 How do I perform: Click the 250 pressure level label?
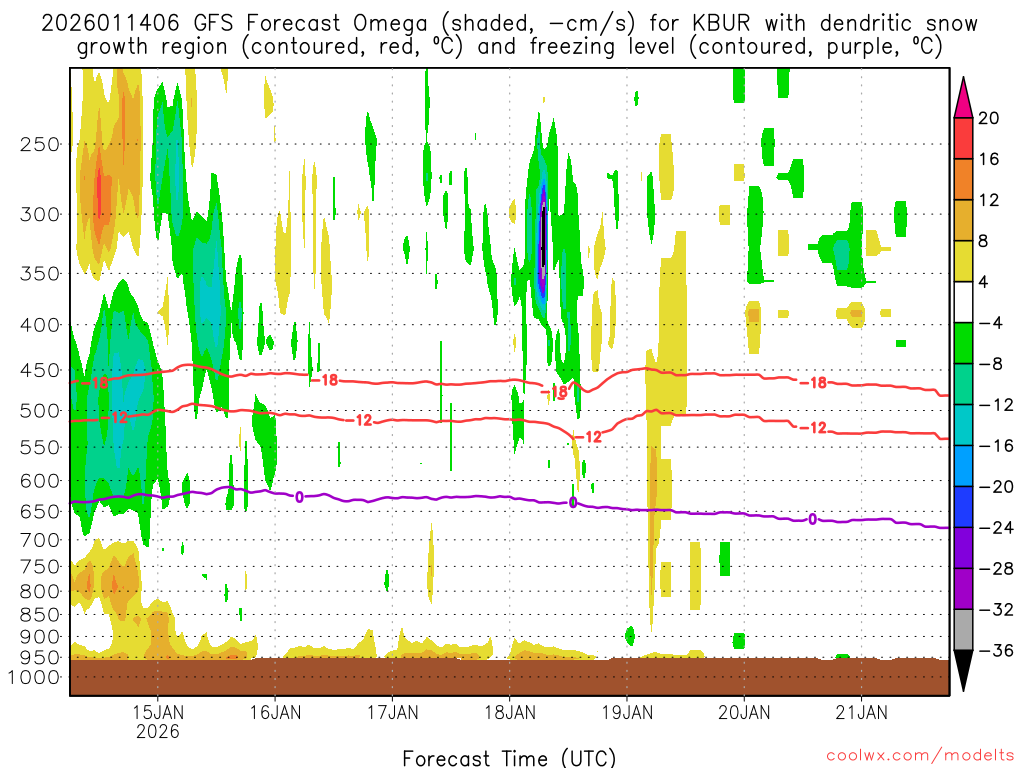coord(40,144)
